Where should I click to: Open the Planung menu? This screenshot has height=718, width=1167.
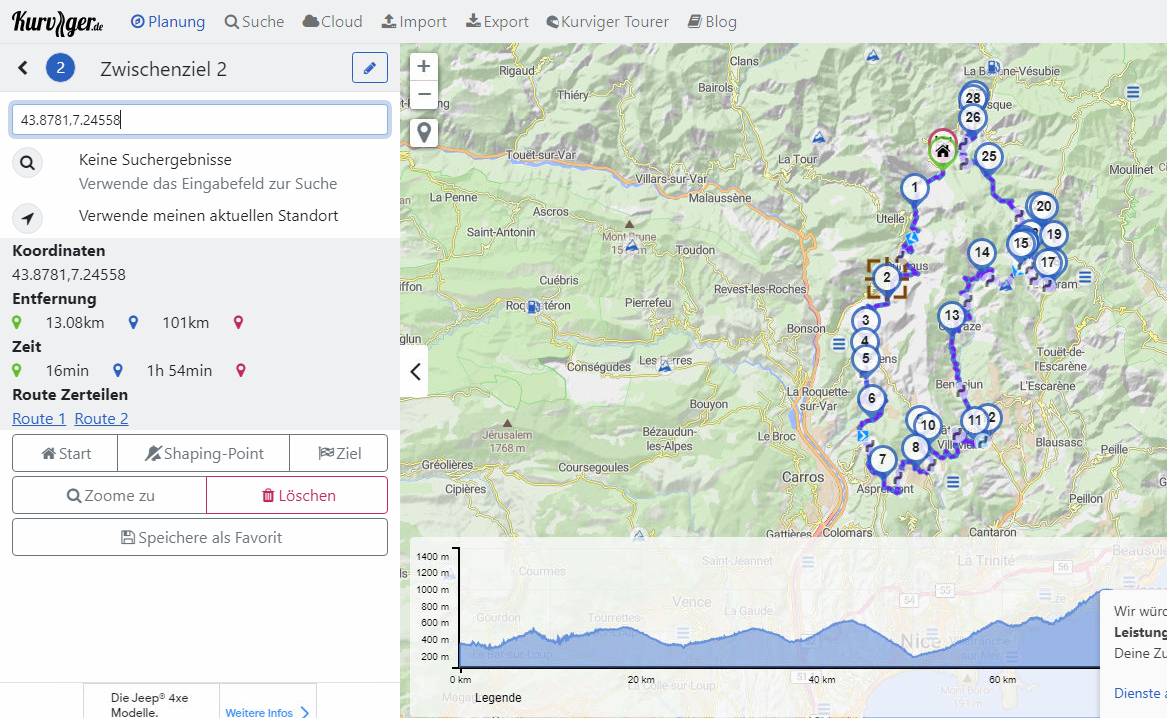click(168, 21)
